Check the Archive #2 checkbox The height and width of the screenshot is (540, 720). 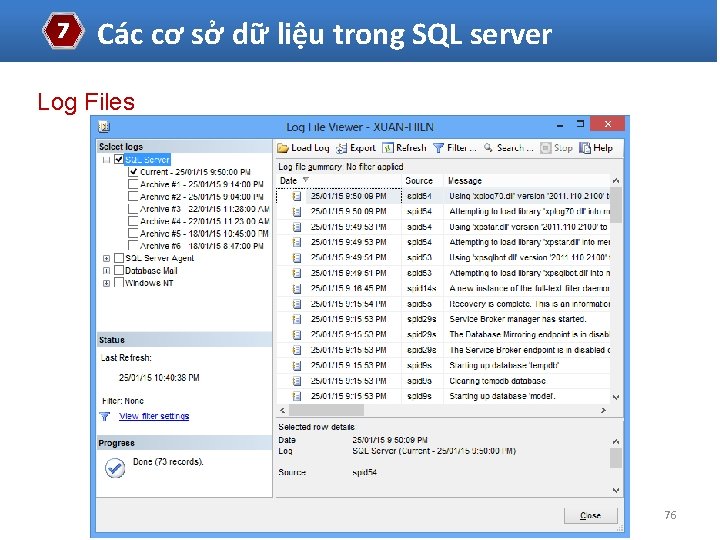133,197
